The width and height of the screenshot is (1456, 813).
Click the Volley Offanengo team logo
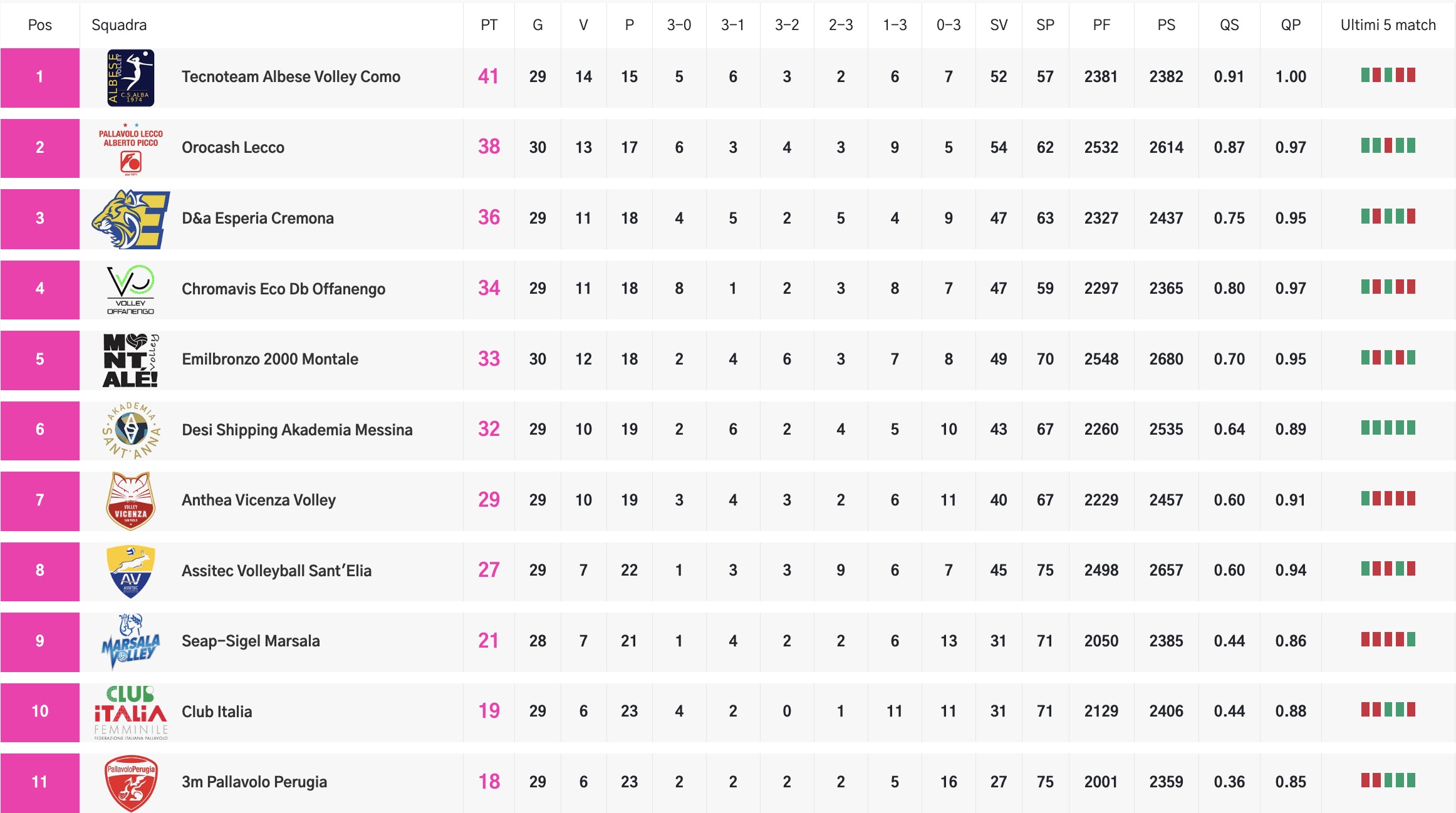click(130, 289)
